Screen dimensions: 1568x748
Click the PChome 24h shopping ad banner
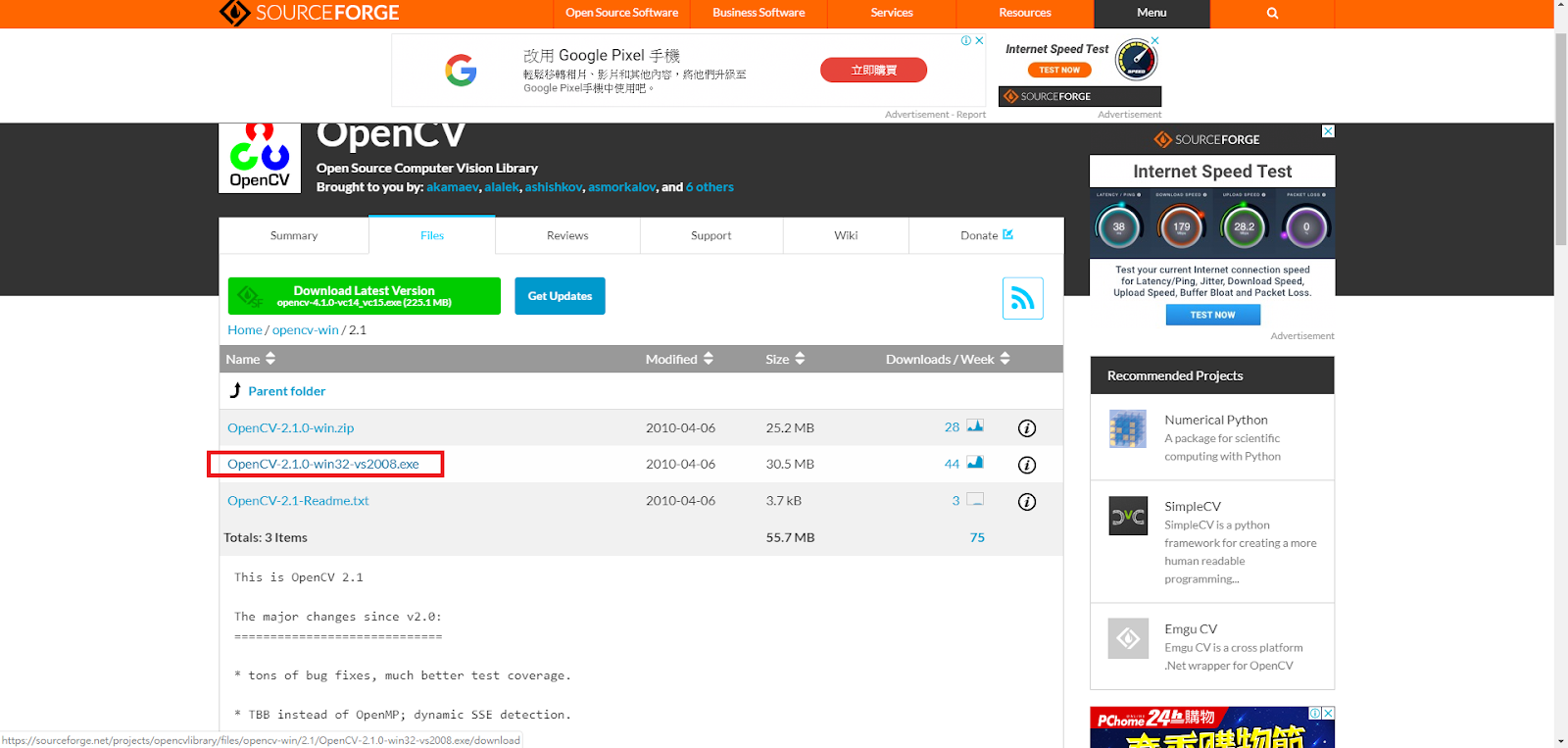1212,727
